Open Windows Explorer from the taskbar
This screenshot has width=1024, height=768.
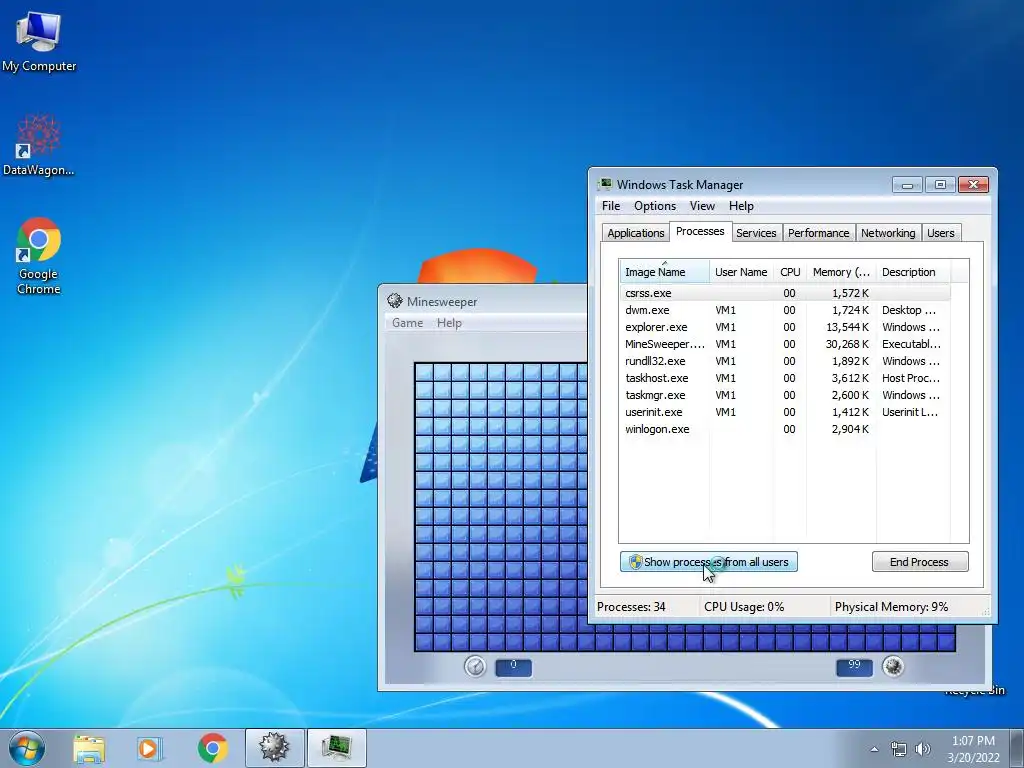(x=89, y=748)
